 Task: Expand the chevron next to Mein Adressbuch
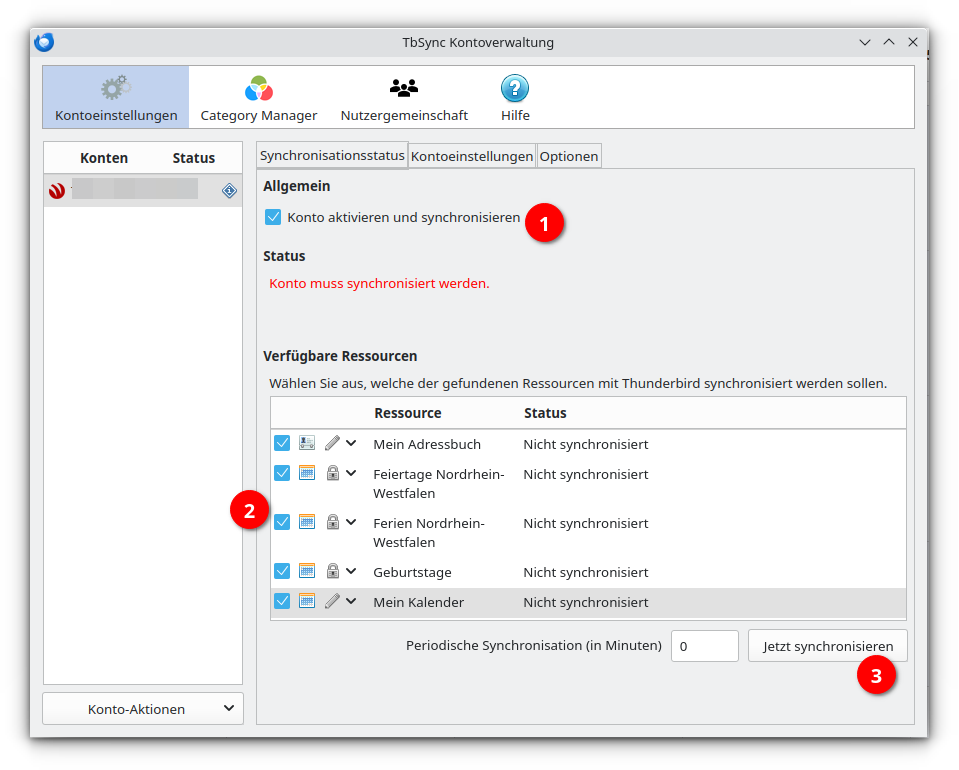[351, 443]
